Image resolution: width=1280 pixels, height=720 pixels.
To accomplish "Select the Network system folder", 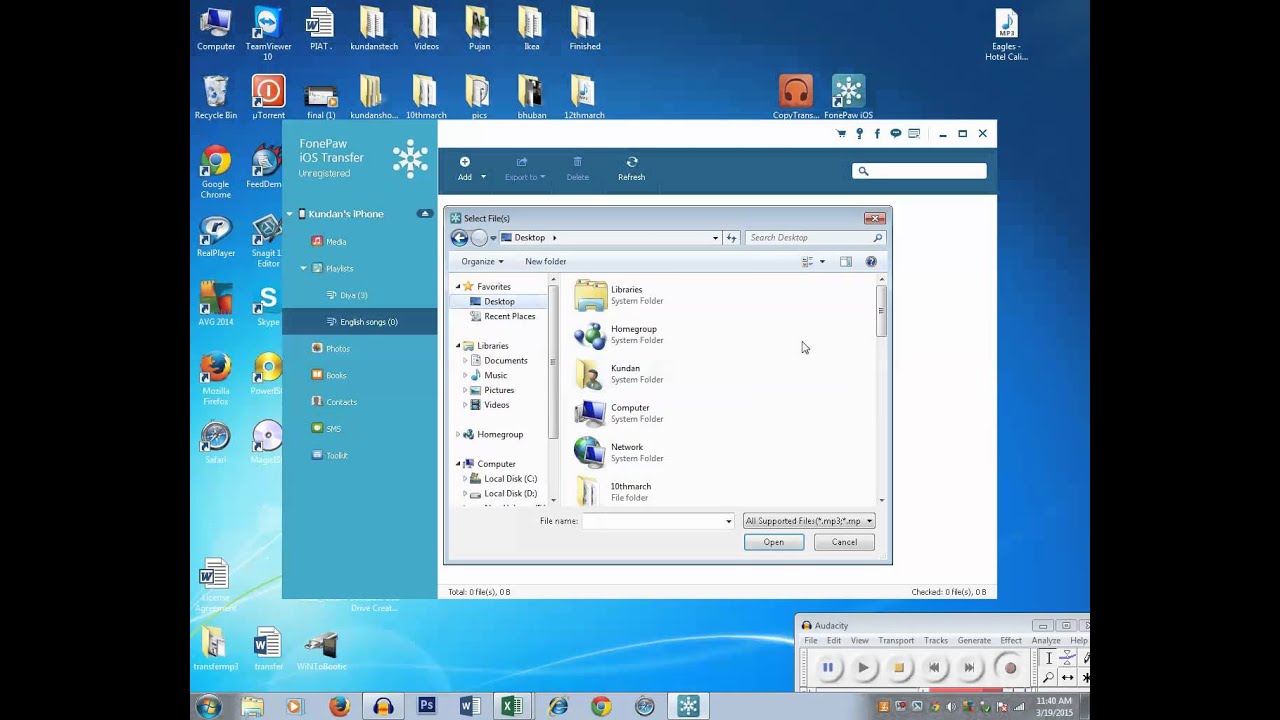I will point(620,452).
